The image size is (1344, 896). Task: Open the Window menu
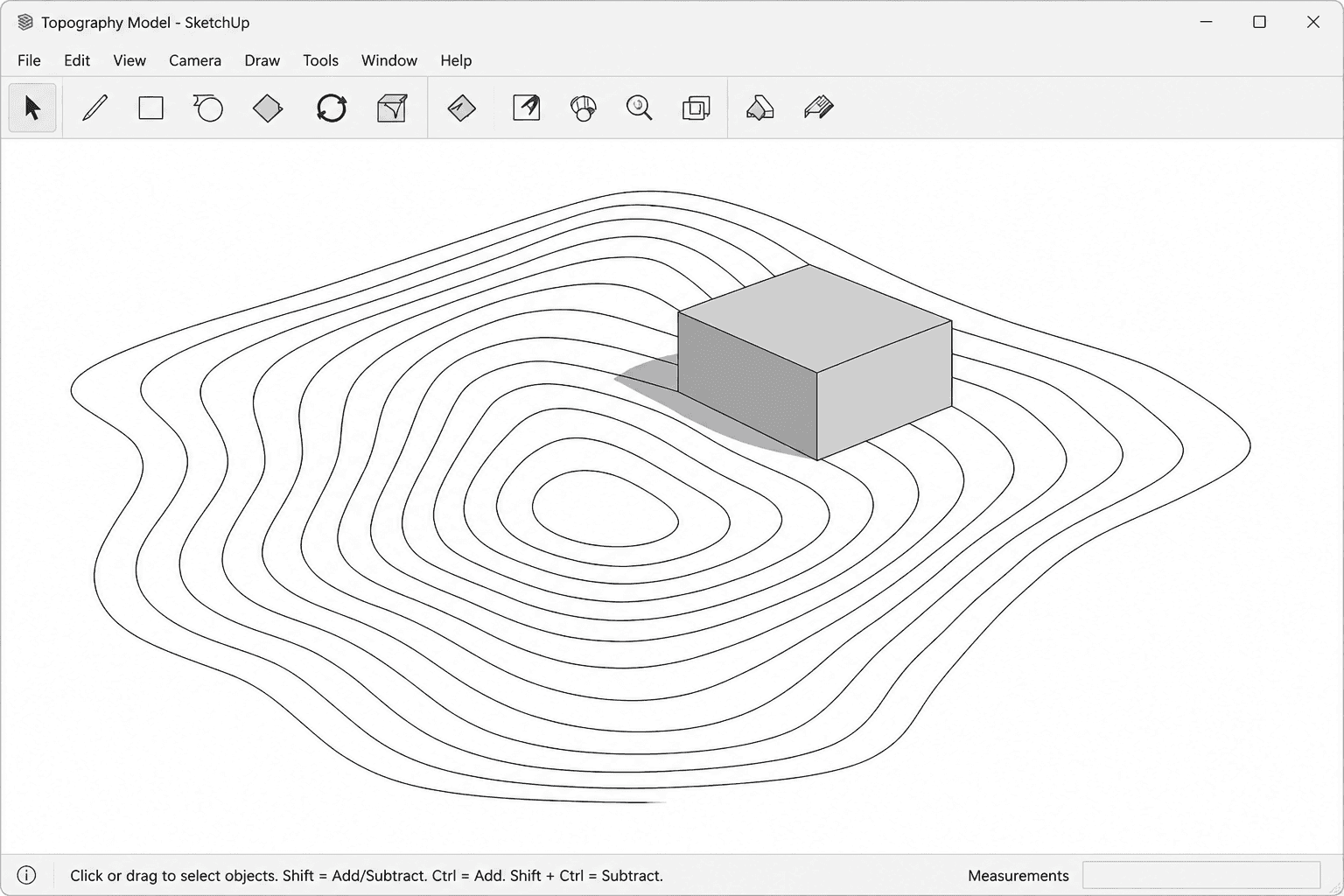pyautogui.click(x=389, y=60)
